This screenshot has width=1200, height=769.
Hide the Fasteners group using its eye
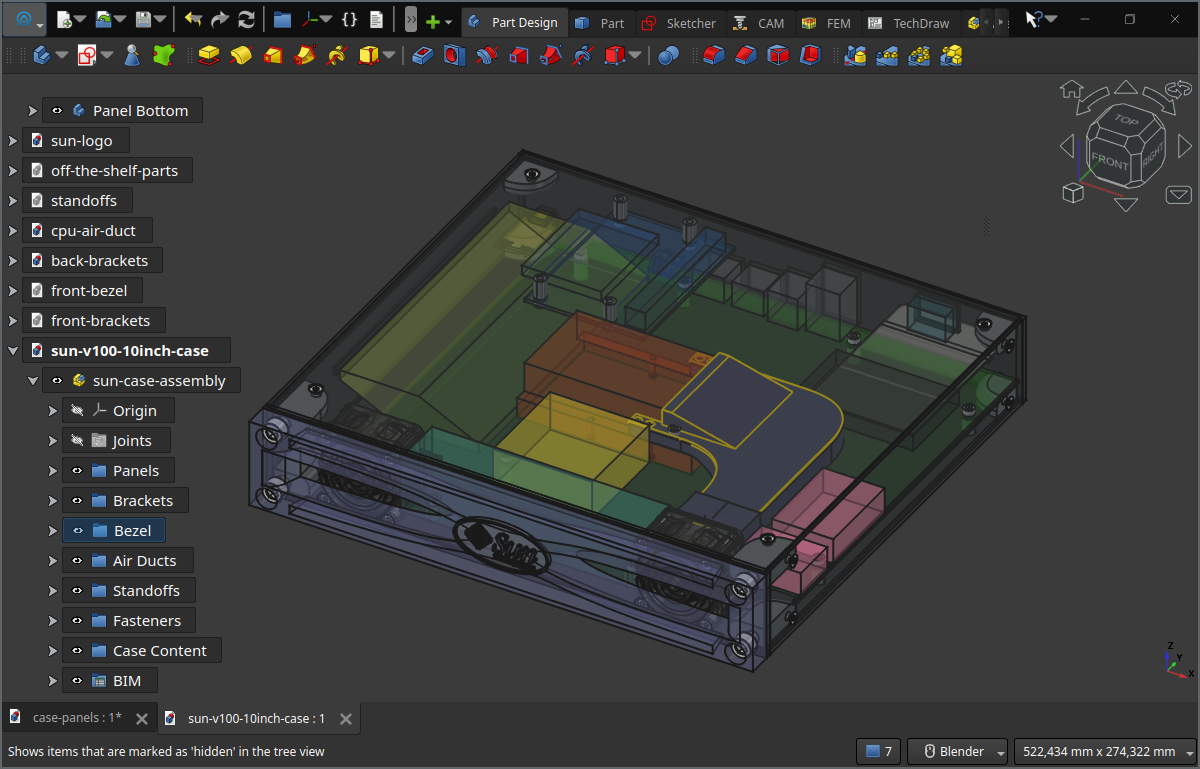pos(78,621)
